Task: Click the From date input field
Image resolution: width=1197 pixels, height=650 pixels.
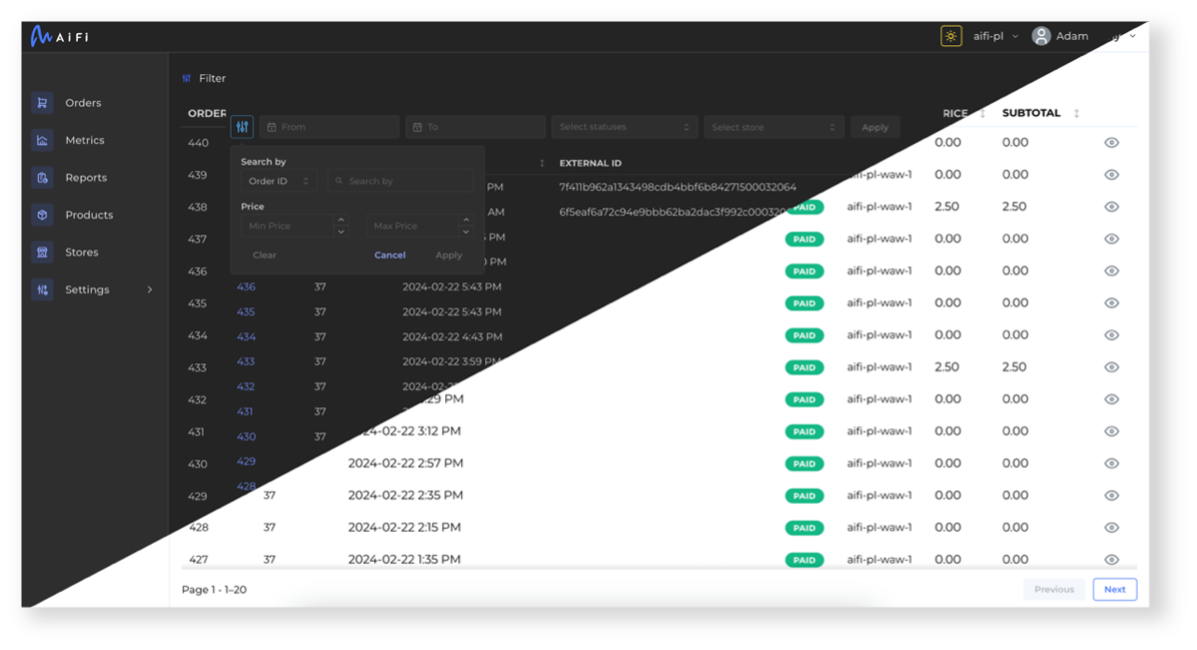Action: pyautogui.click(x=330, y=127)
